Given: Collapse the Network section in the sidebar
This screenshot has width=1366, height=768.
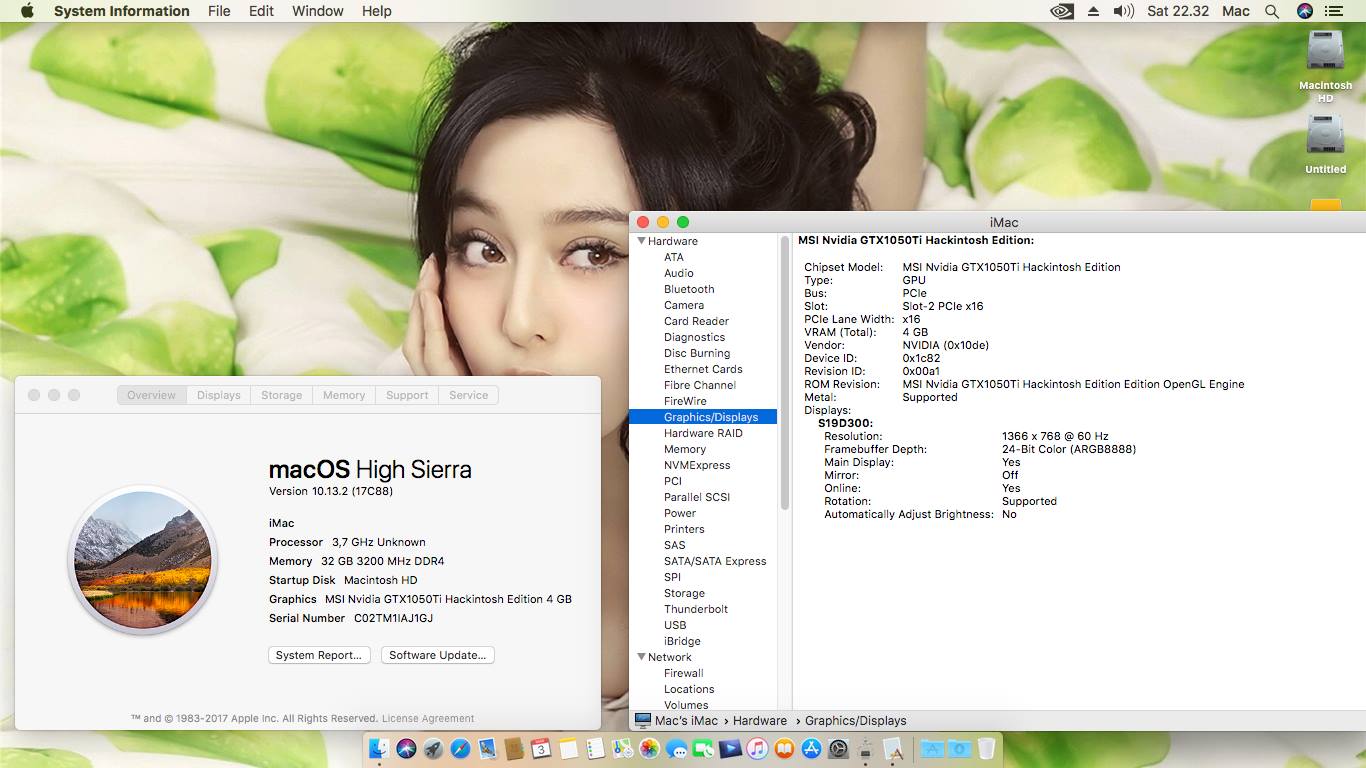Looking at the screenshot, I should [640, 657].
